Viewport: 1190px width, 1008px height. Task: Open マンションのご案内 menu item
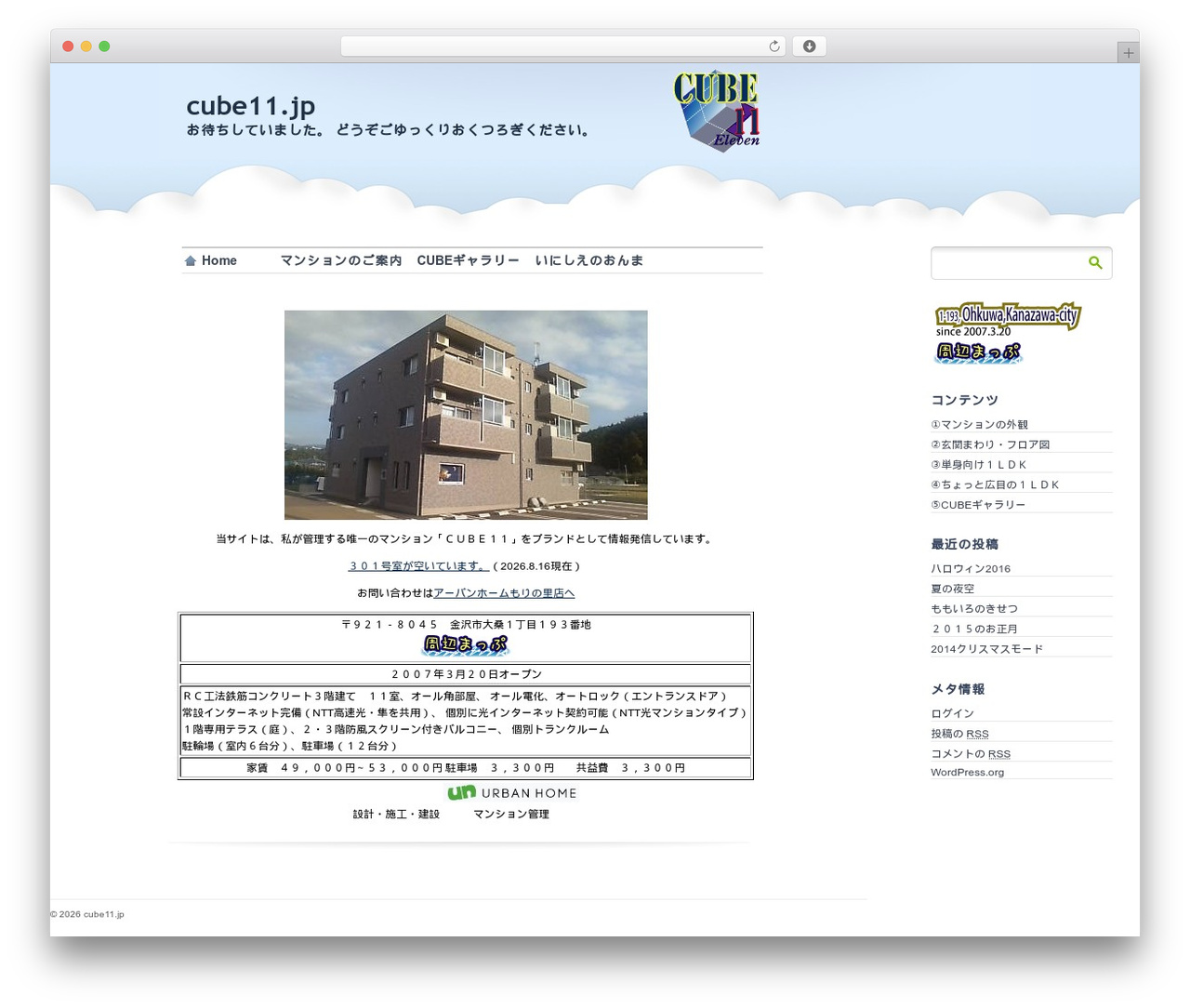point(341,261)
